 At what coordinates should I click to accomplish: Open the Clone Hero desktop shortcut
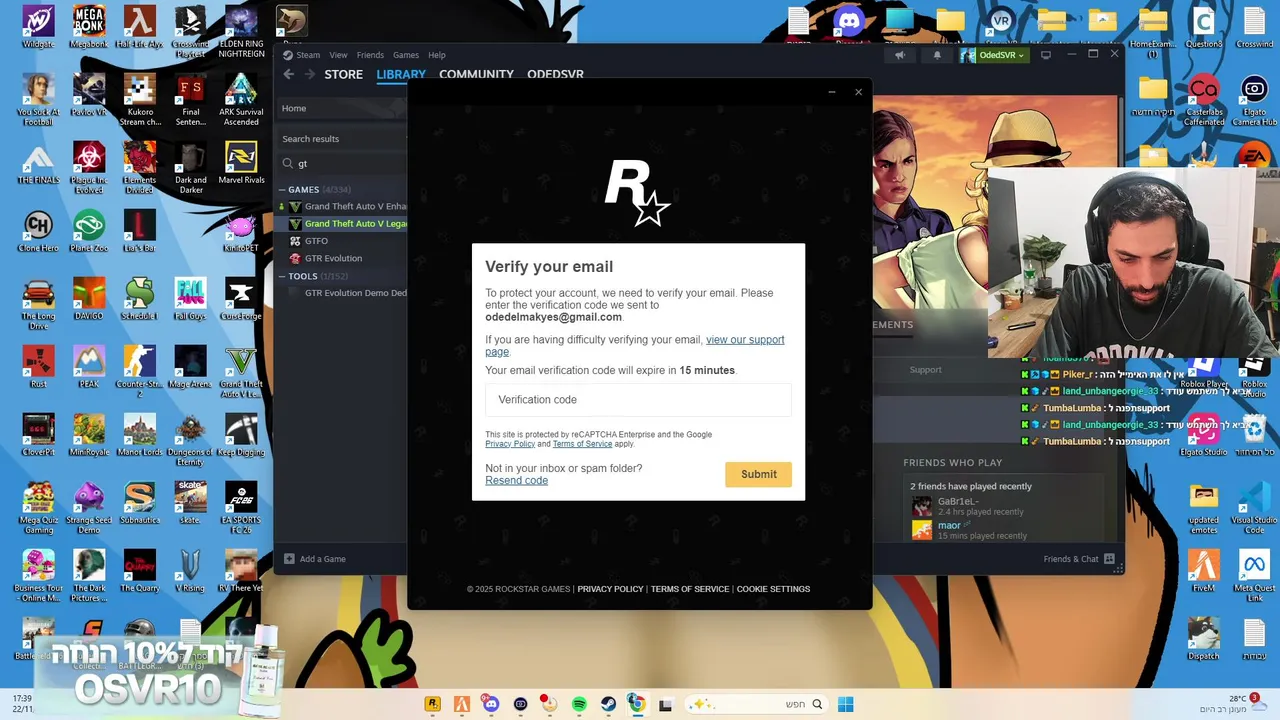38,231
